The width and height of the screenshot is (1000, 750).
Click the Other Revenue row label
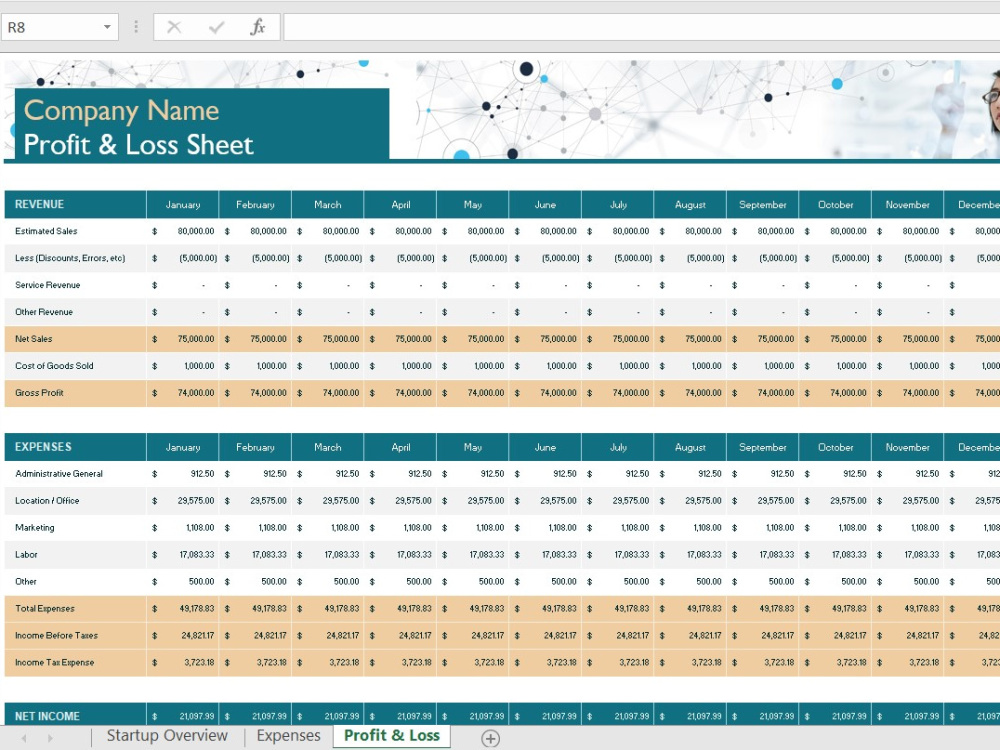pos(44,312)
